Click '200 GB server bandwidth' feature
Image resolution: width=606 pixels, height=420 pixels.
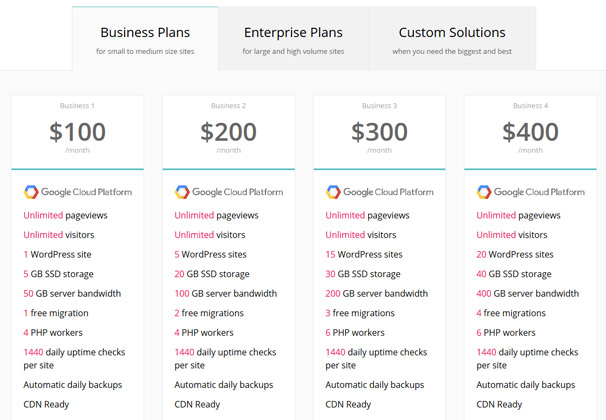377,294
